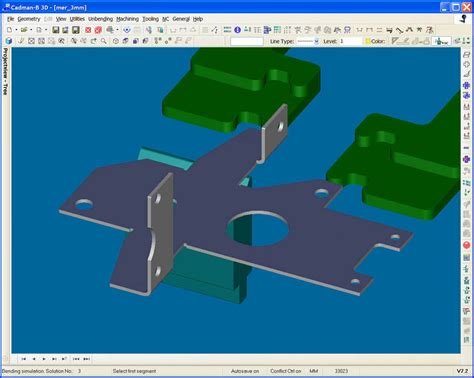This screenshot has width=474, height=378.
Task: Select the magnifier zoom tool
Action: coord(104,41)
